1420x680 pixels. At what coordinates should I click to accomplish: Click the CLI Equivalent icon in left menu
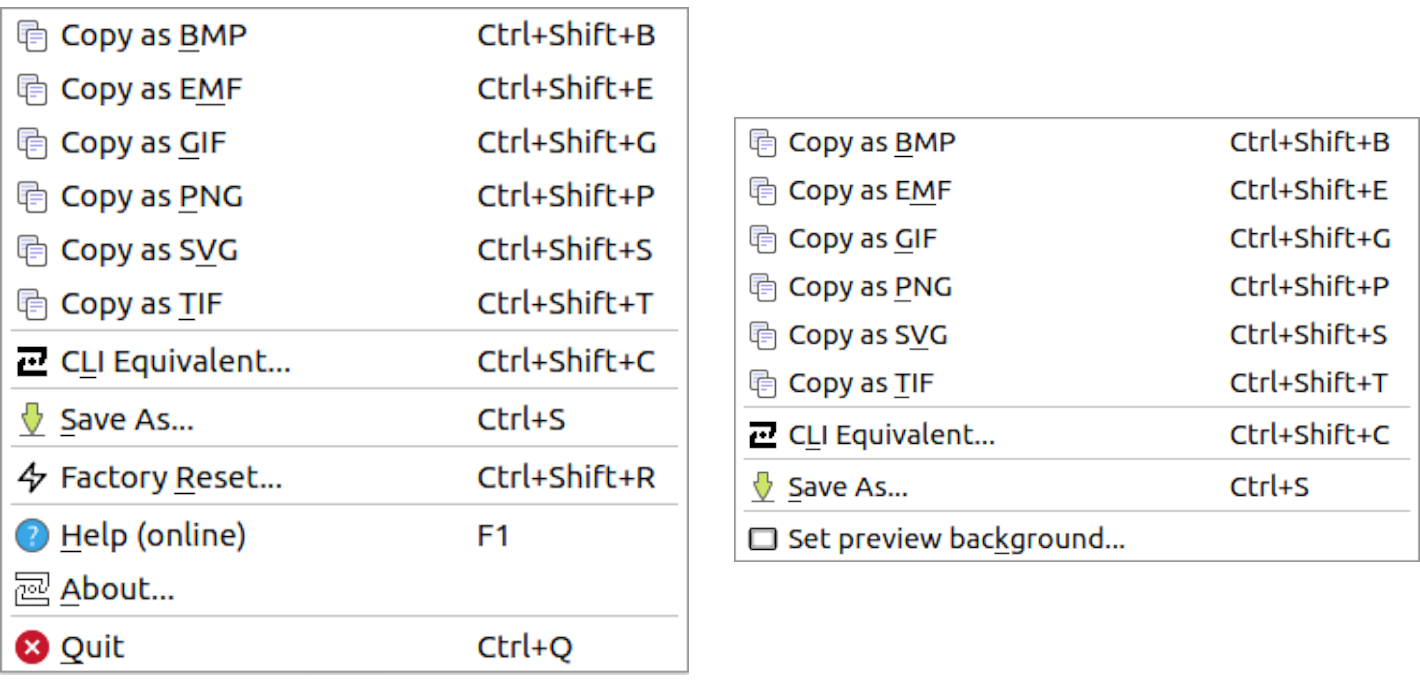coord(33,360)
